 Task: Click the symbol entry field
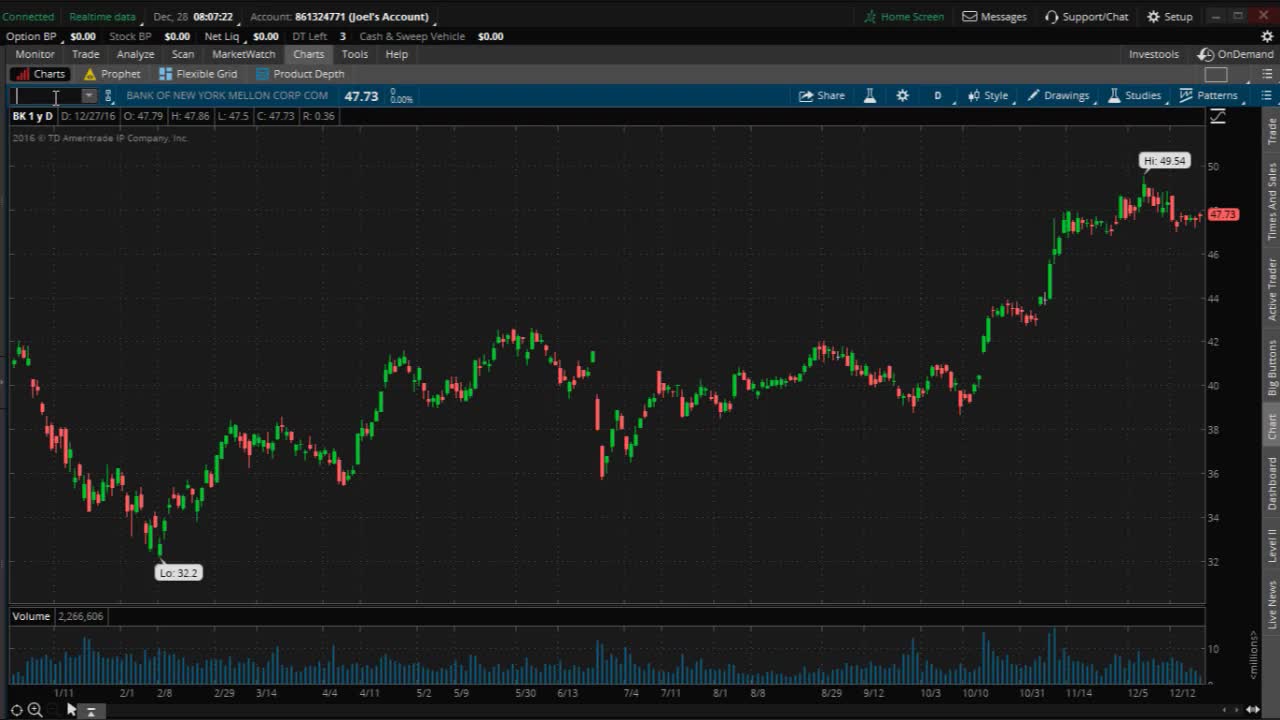[46, 96]
